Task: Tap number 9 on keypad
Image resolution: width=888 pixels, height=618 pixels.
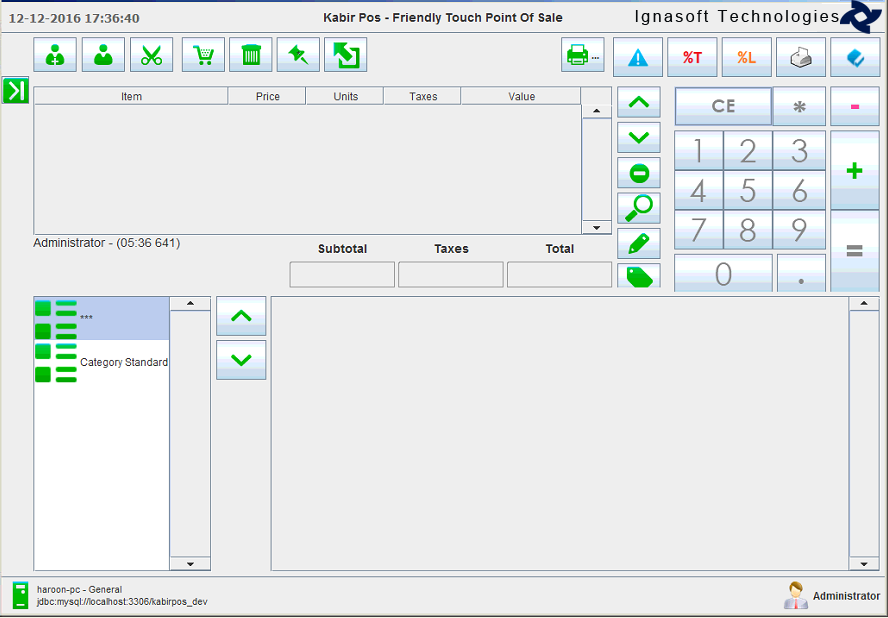Action: (799, 230)
